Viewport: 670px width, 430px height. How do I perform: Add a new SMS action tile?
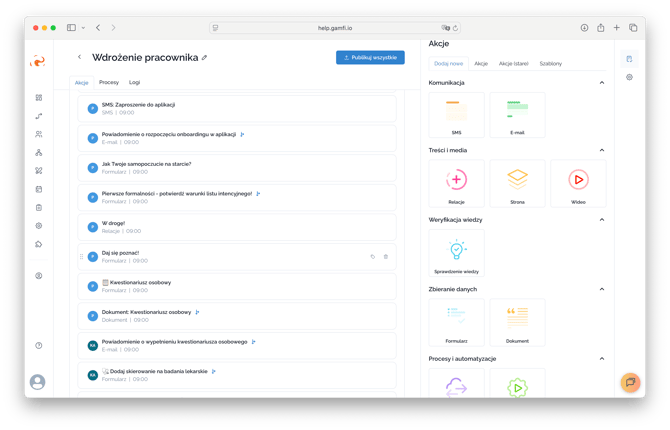pyautogui.click(x=456, y=115)
